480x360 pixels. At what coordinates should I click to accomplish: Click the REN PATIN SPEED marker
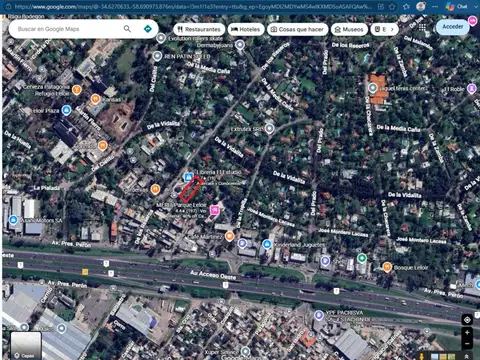(157, 56)
